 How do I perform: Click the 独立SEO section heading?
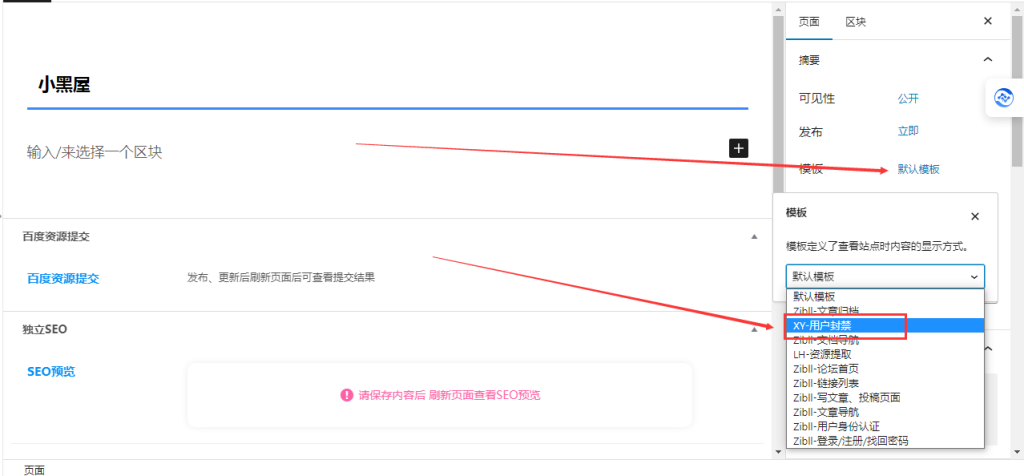coord(44,330)
